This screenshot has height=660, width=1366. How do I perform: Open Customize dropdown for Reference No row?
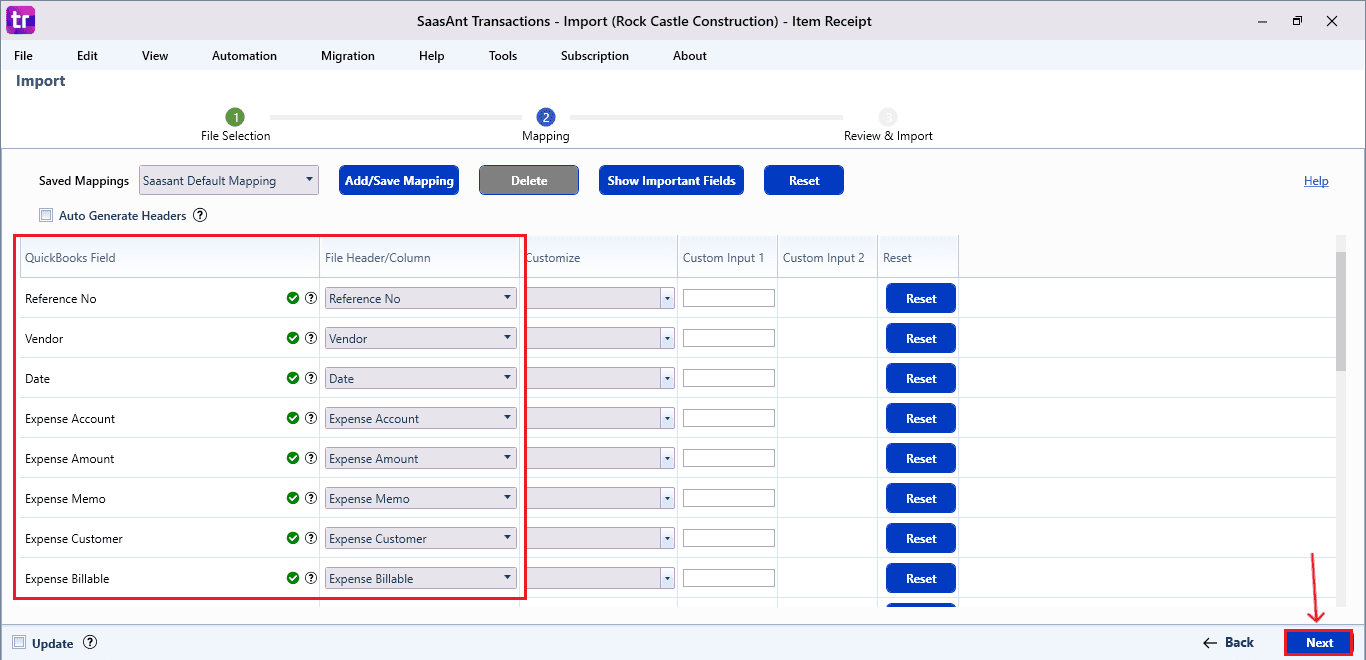(600, 298)
